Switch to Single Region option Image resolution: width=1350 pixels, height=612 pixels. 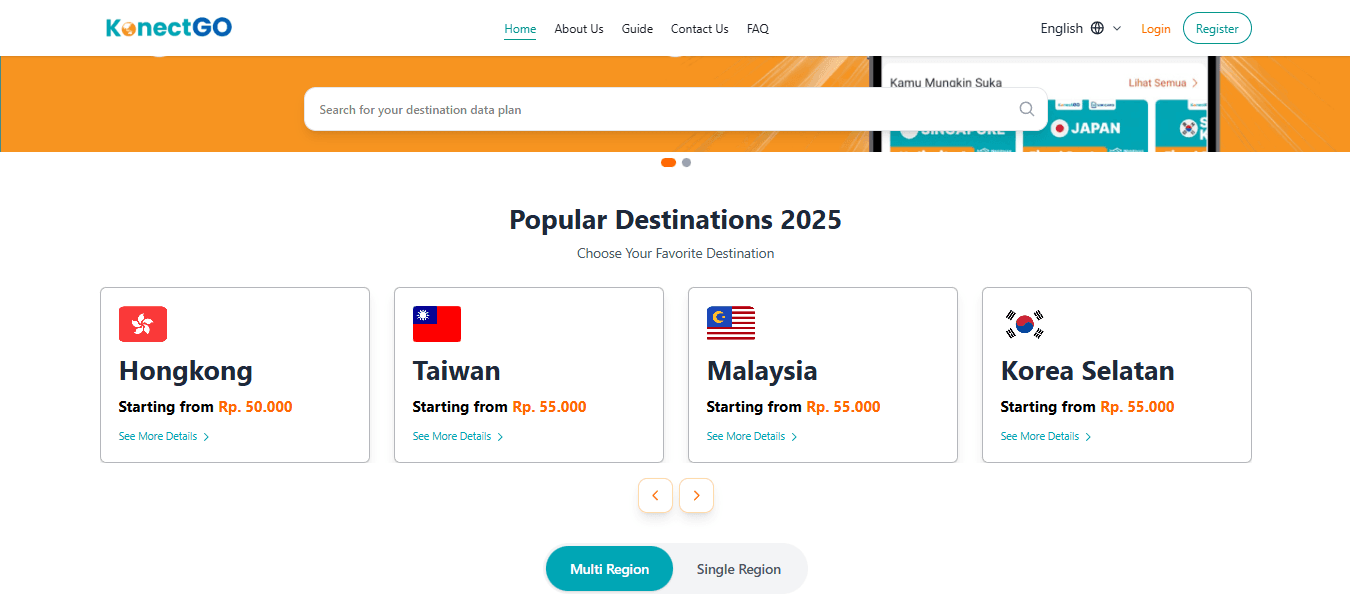(738, 569)
